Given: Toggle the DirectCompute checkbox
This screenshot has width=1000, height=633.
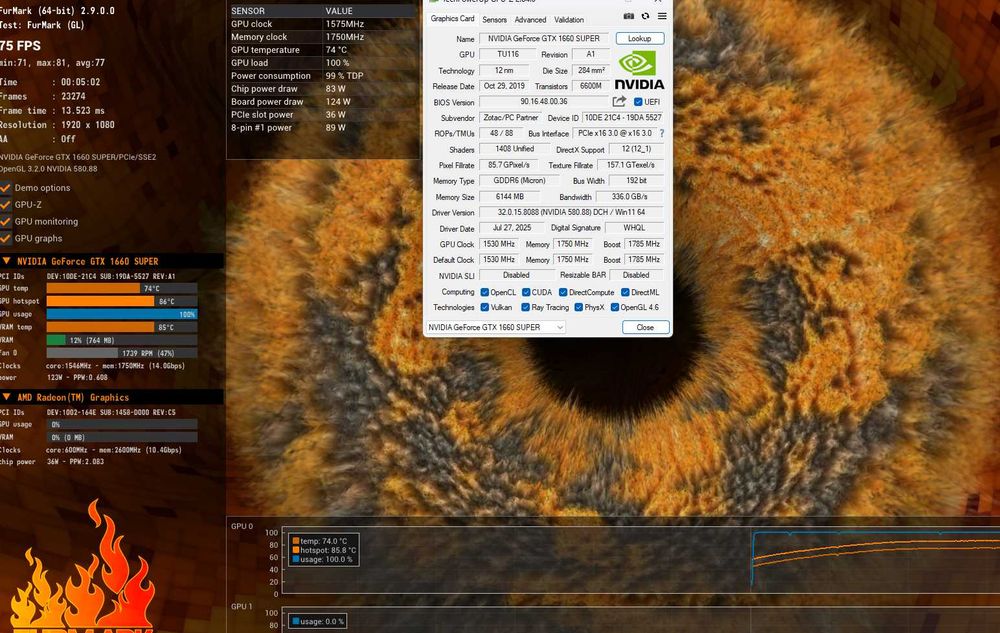Looking at the screenshot, I should coord(563,293).
